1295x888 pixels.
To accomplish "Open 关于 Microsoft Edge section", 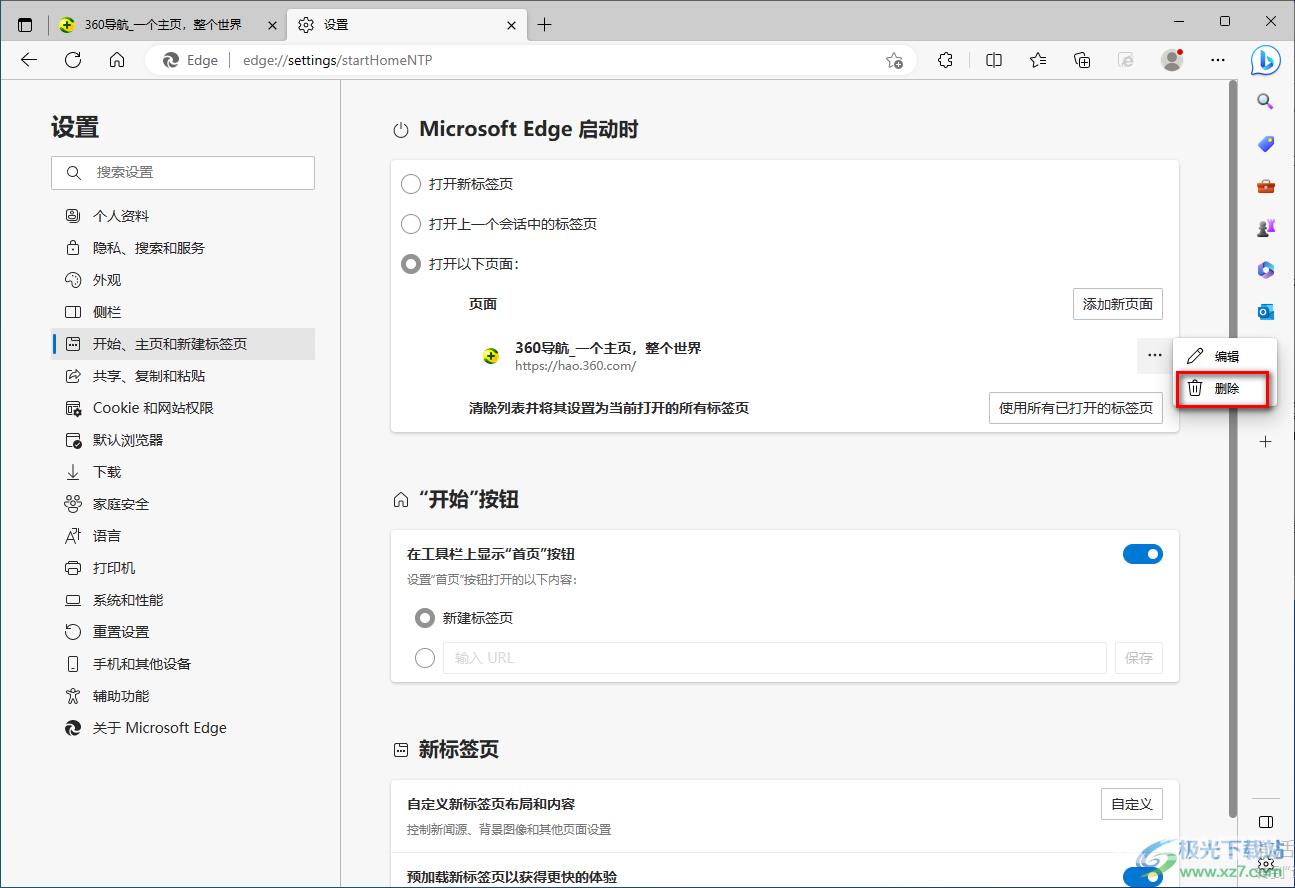I will [183, 728].
